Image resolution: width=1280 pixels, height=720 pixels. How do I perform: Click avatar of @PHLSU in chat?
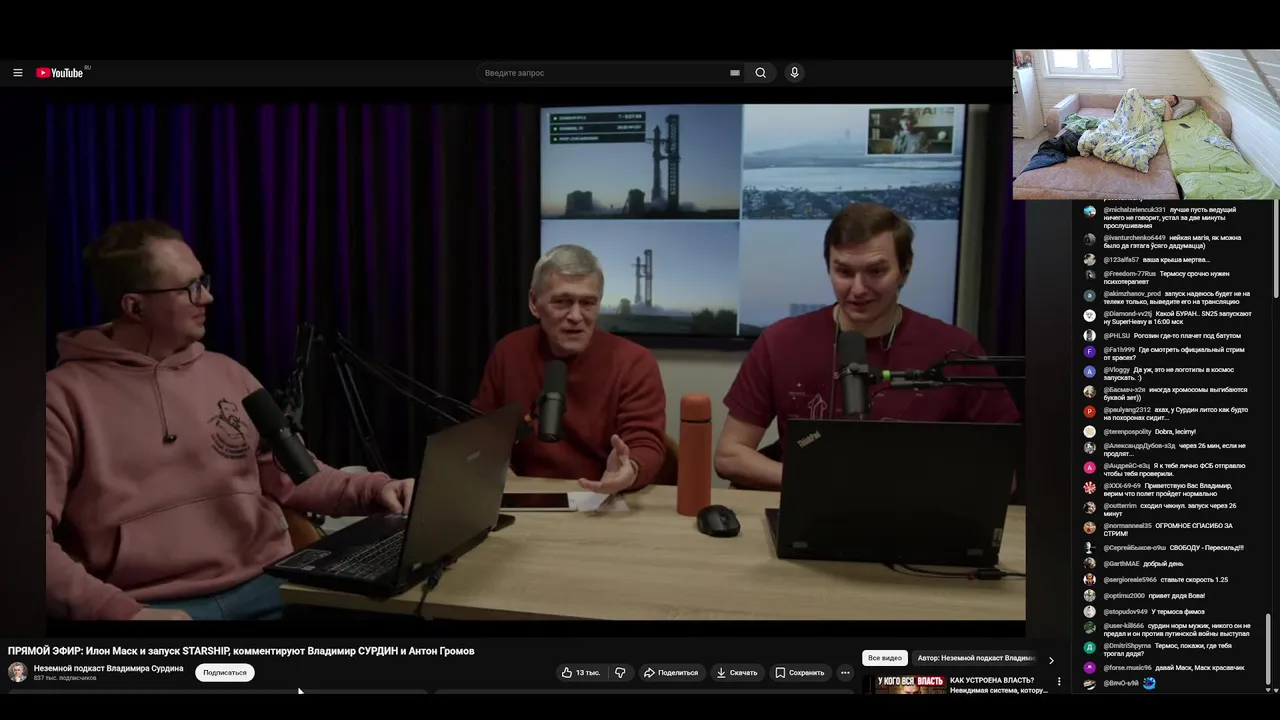[x=1090, y=336]
